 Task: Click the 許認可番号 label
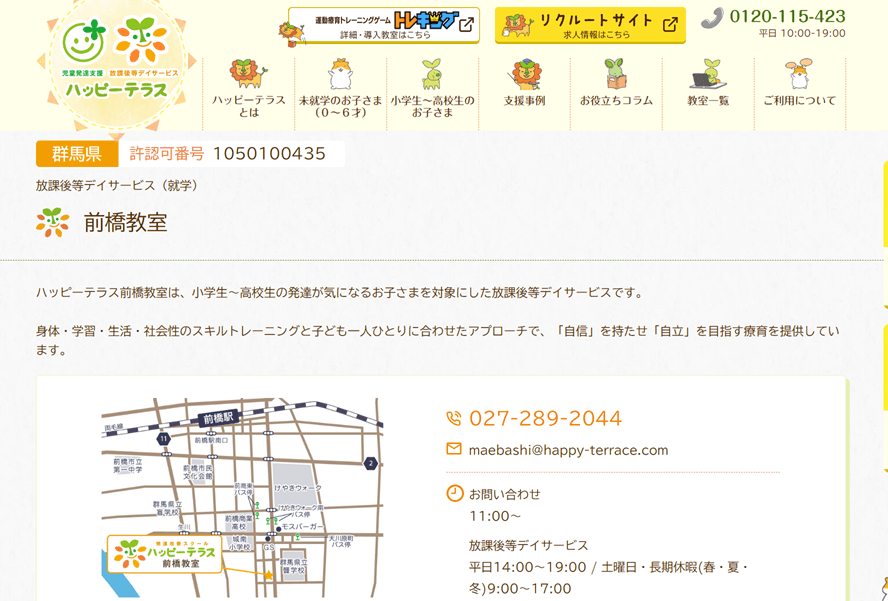(x=166, y=154)
